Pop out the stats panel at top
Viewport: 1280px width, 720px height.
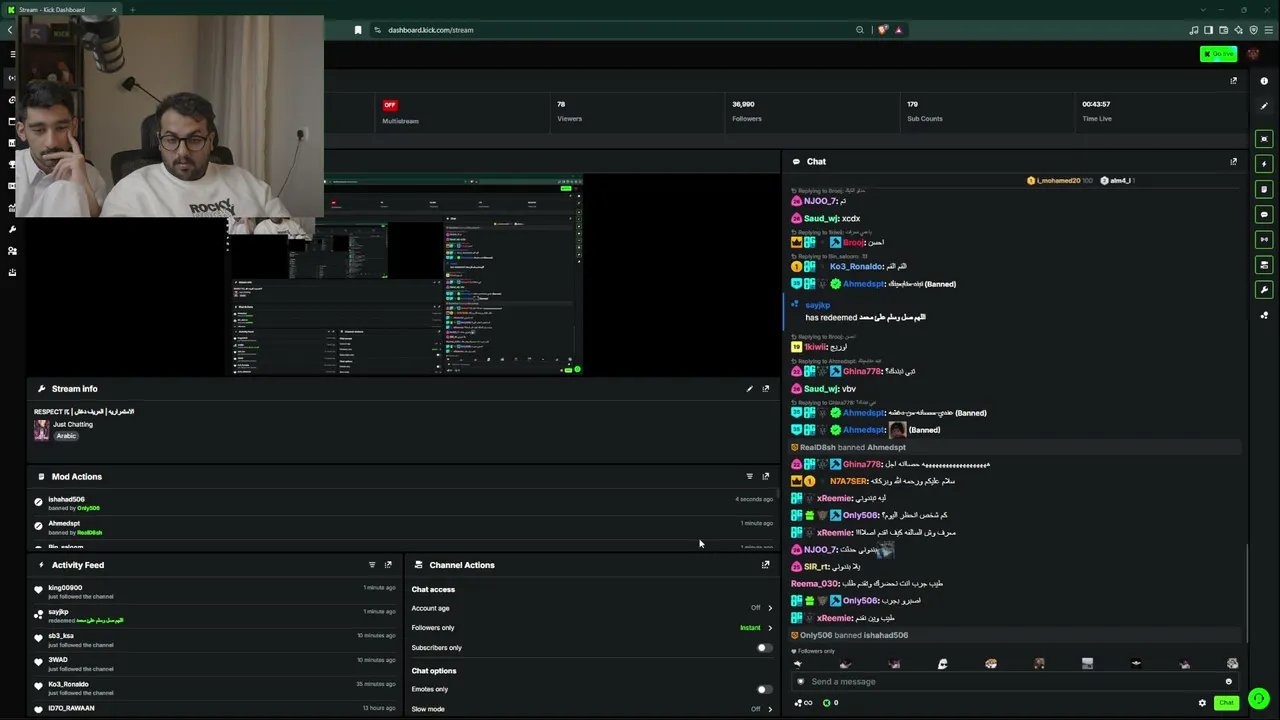coord(1233,81)
